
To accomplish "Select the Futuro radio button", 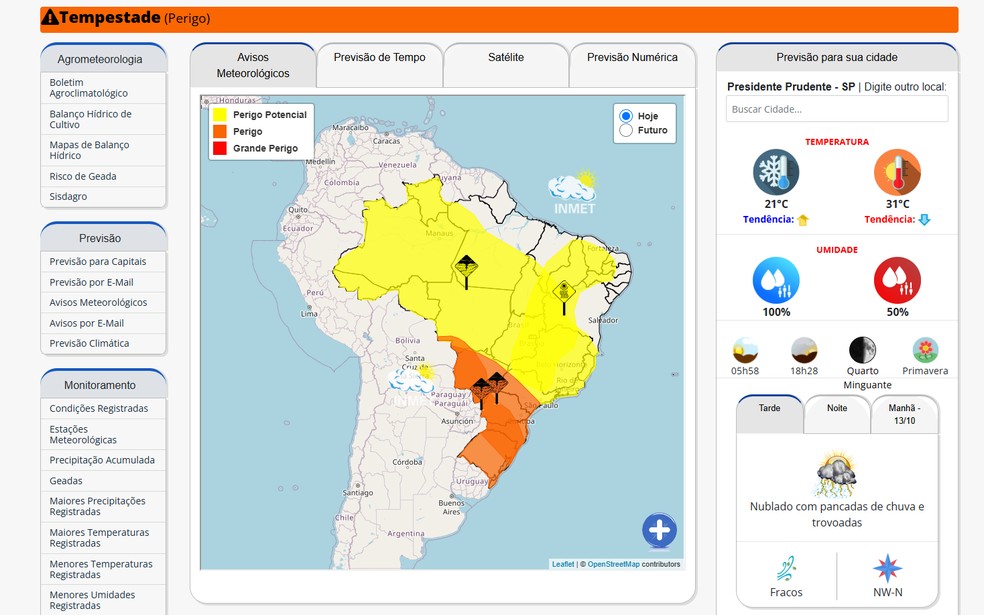I will tap(627, 130).
